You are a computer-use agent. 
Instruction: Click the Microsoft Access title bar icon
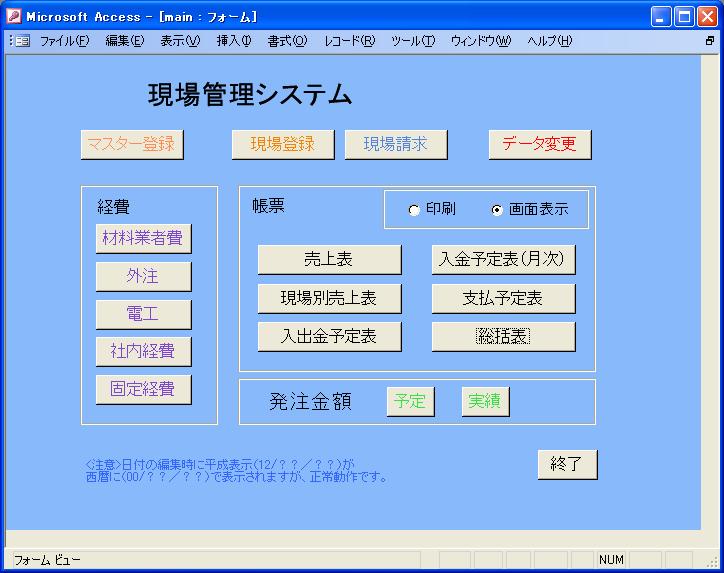13,16
